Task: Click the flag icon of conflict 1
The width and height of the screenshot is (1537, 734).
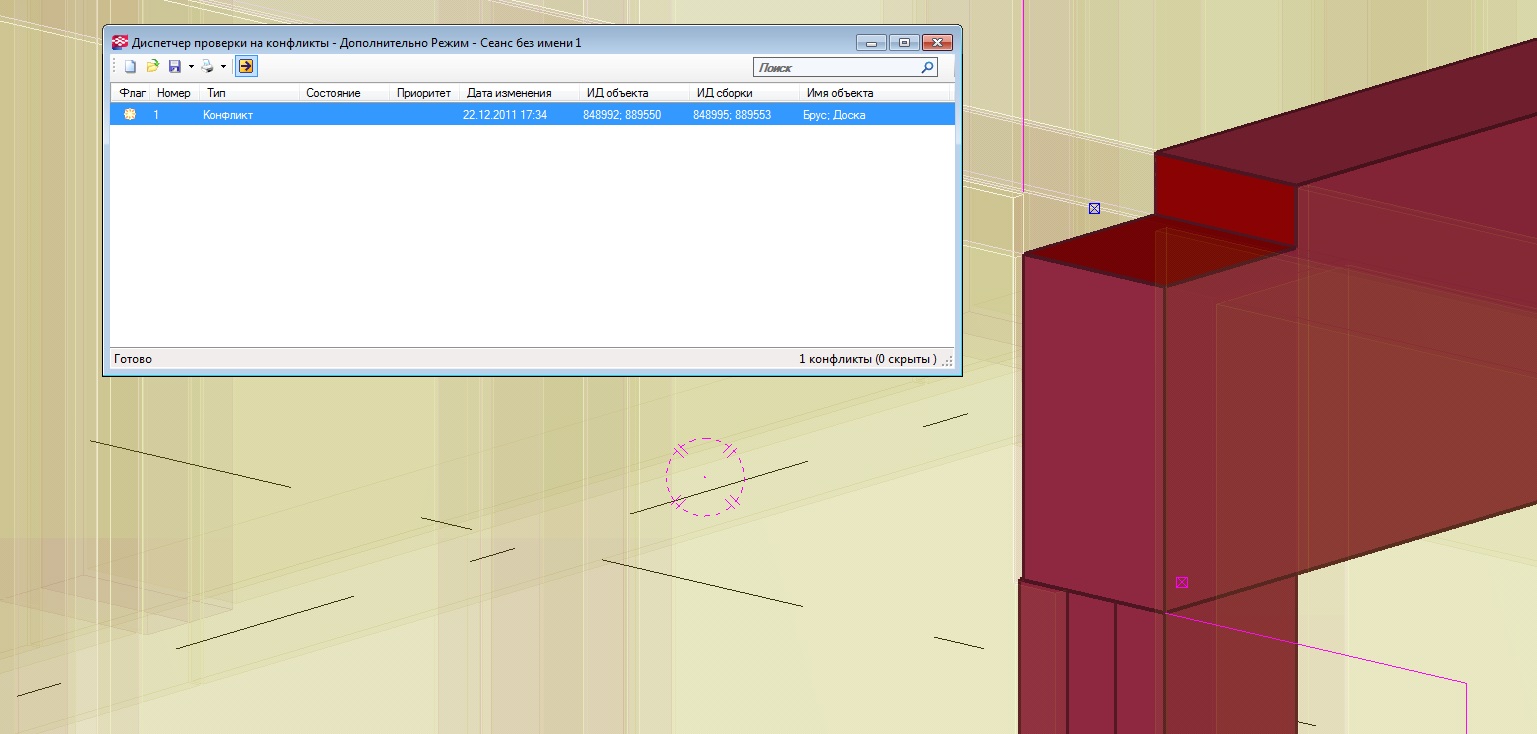Action: pyautogui.click(x=129, y=114)
